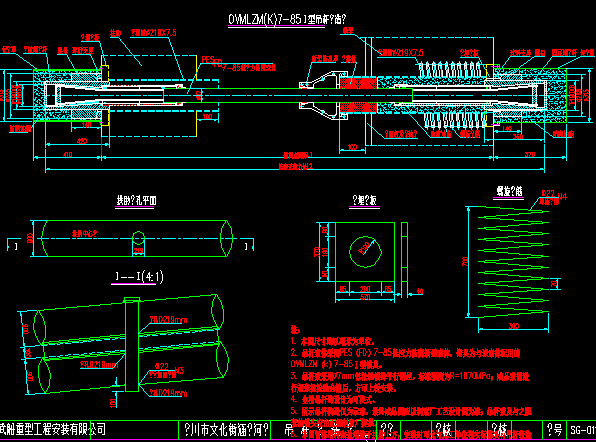Pick the arch rib hole plan title
This screenshot has height=442, width=596.
pos(136,200)
